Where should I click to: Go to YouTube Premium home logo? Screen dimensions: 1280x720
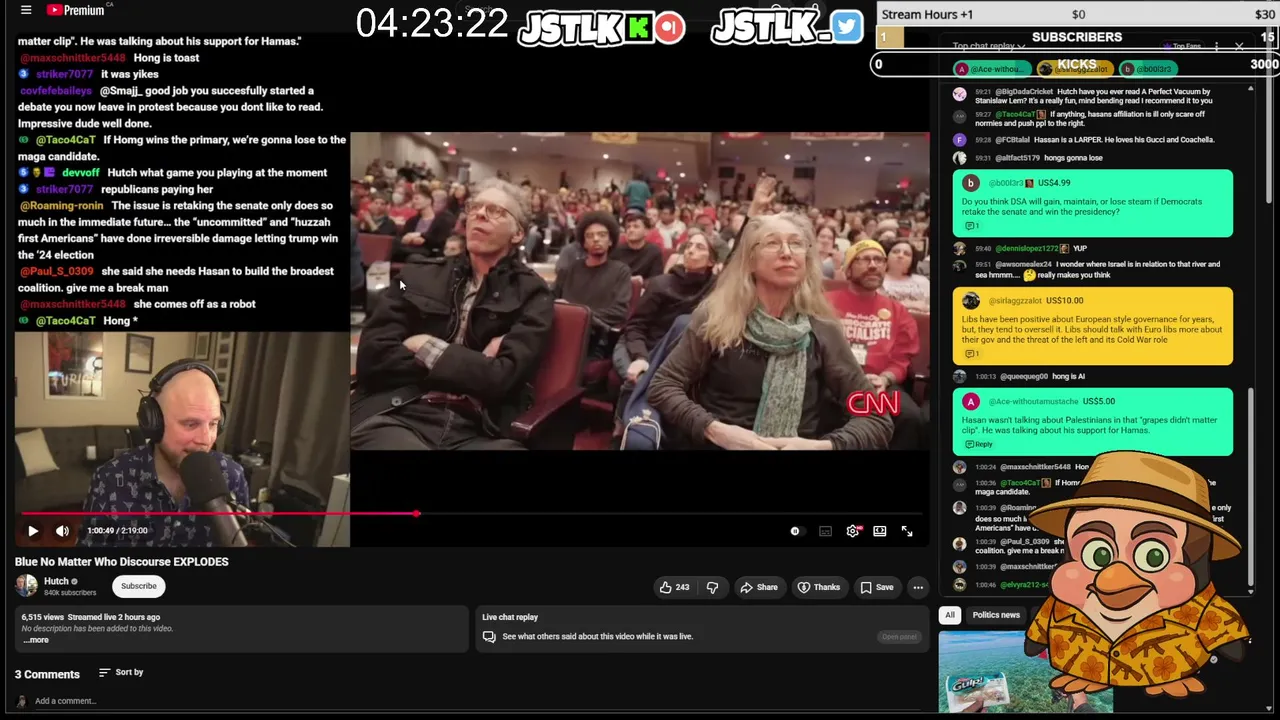[76, 10]
